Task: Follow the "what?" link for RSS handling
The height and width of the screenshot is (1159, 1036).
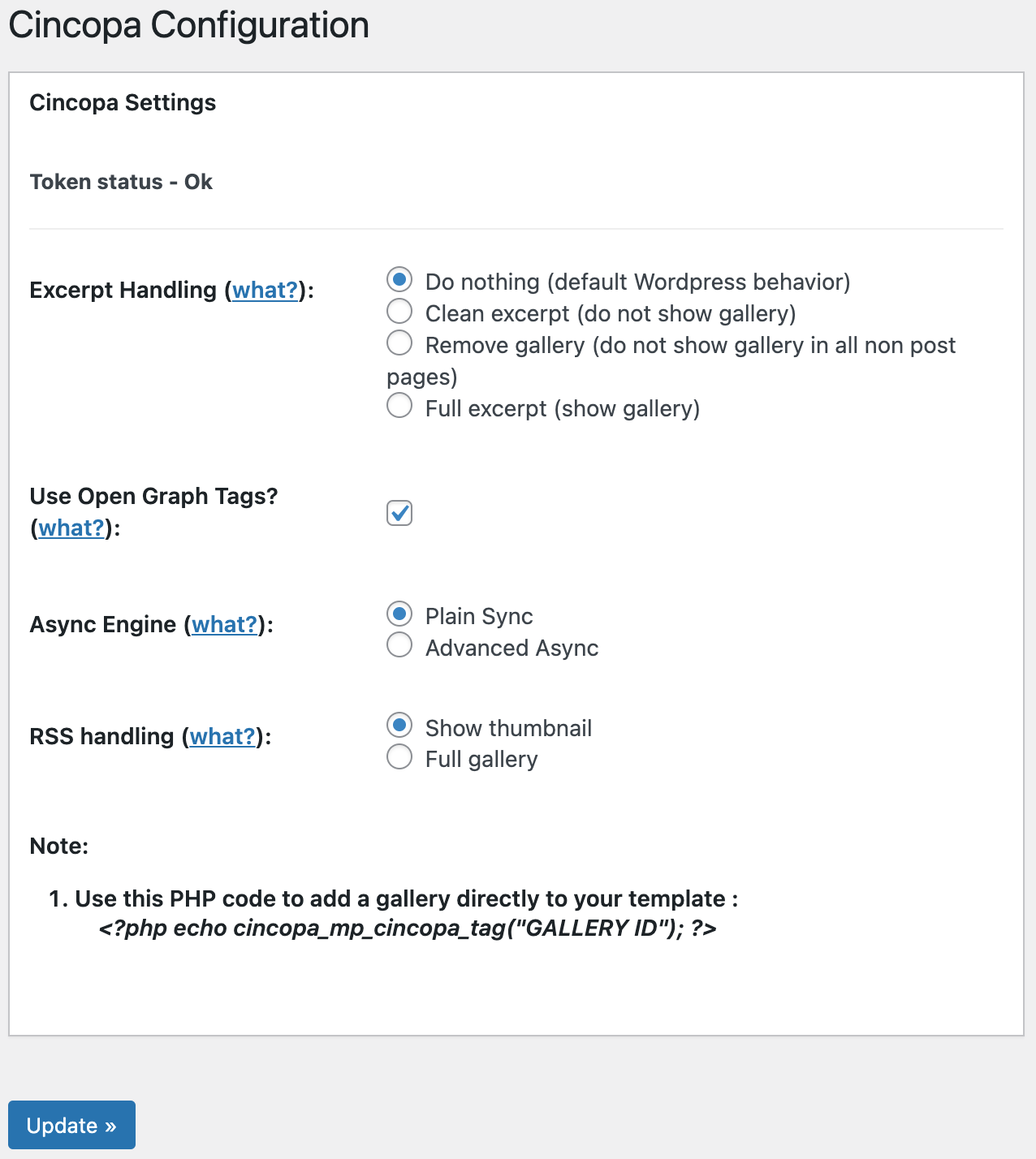Action: [x=222, y=736]
